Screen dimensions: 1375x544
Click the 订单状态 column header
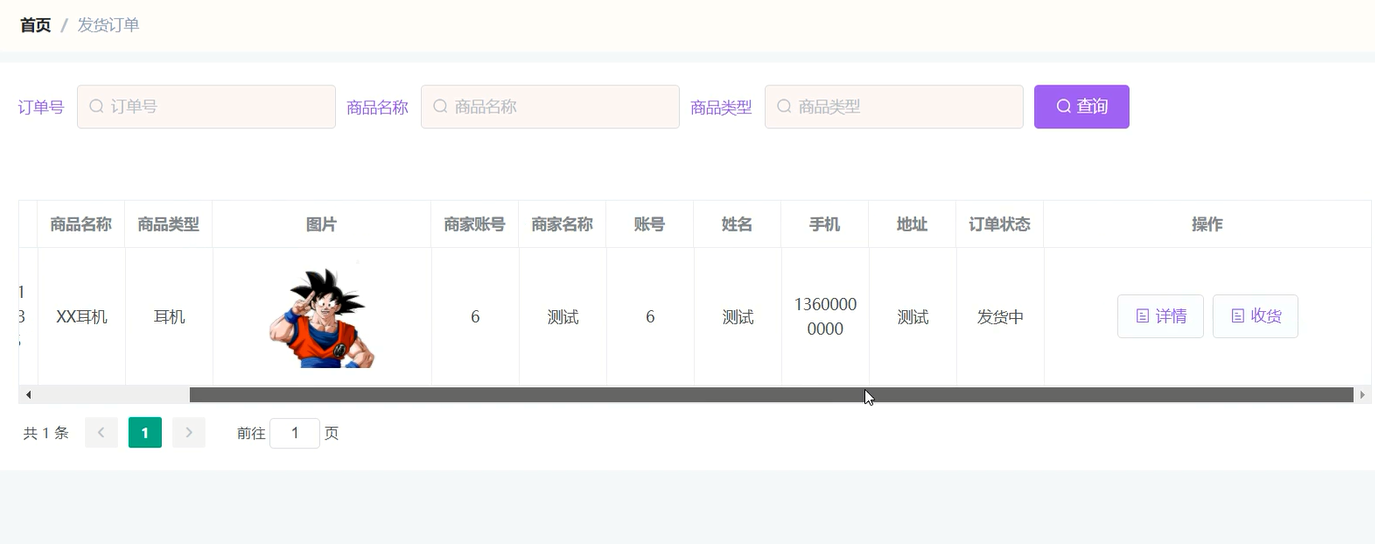(x=999, y=224)
